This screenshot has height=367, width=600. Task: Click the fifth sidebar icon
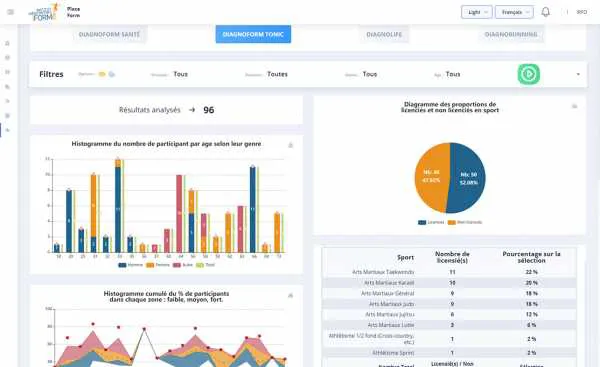pyautogui.click(x=7, y=101)
